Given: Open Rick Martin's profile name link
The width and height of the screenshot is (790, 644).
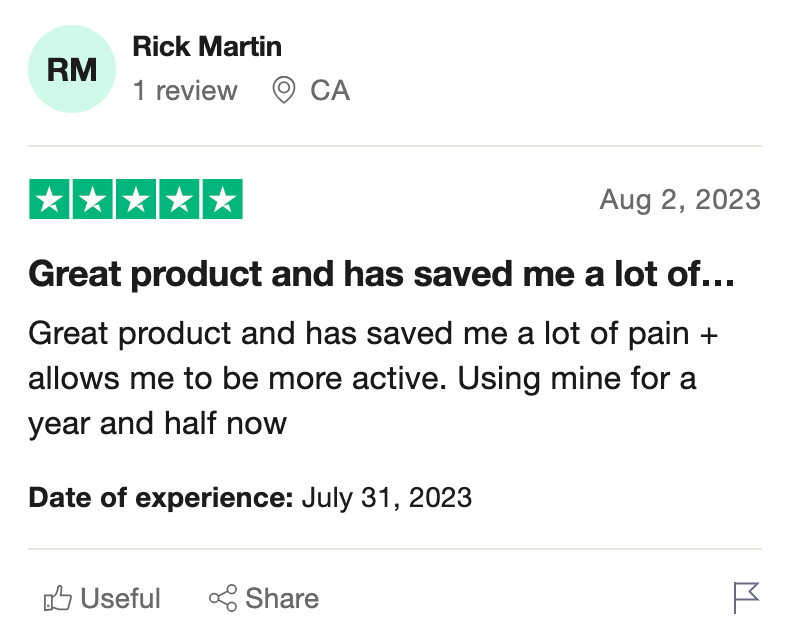Looking at the screenshot, I should [207, 46].
